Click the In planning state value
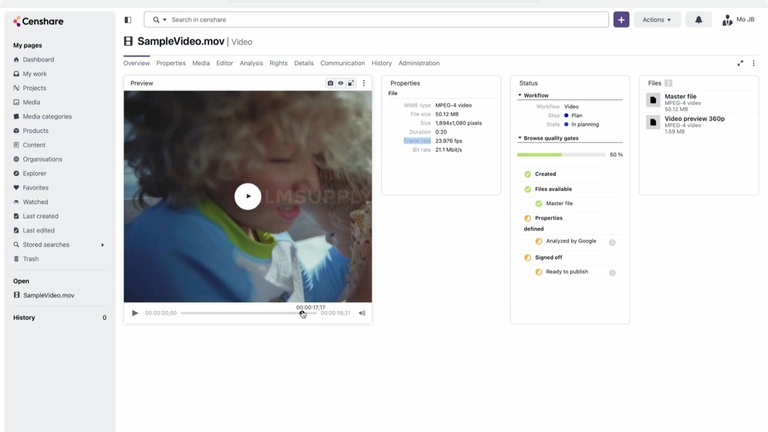This screenshot has width=768, height=432. pos(585,124)
